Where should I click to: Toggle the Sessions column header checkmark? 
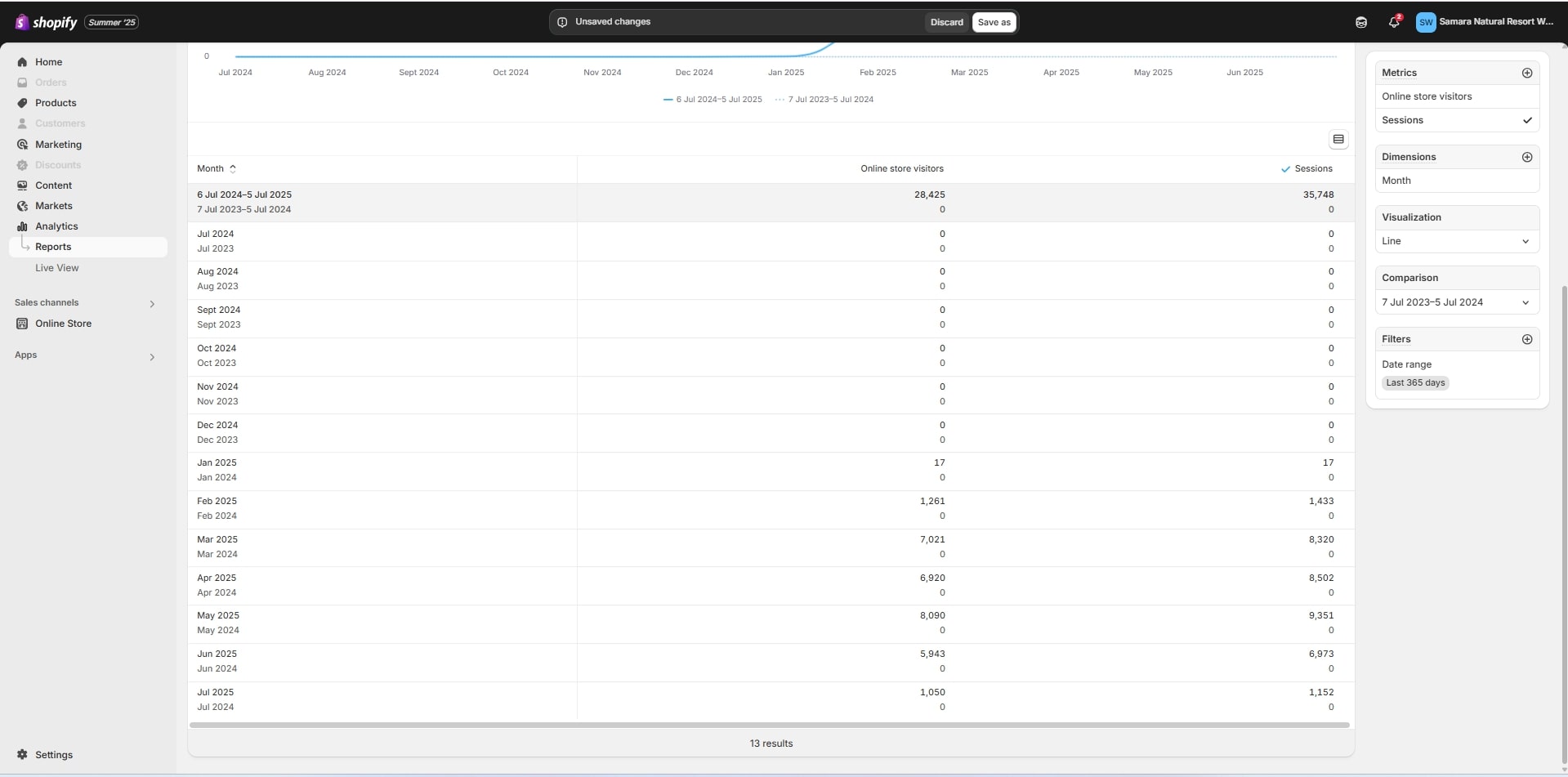coord(1285,169)
